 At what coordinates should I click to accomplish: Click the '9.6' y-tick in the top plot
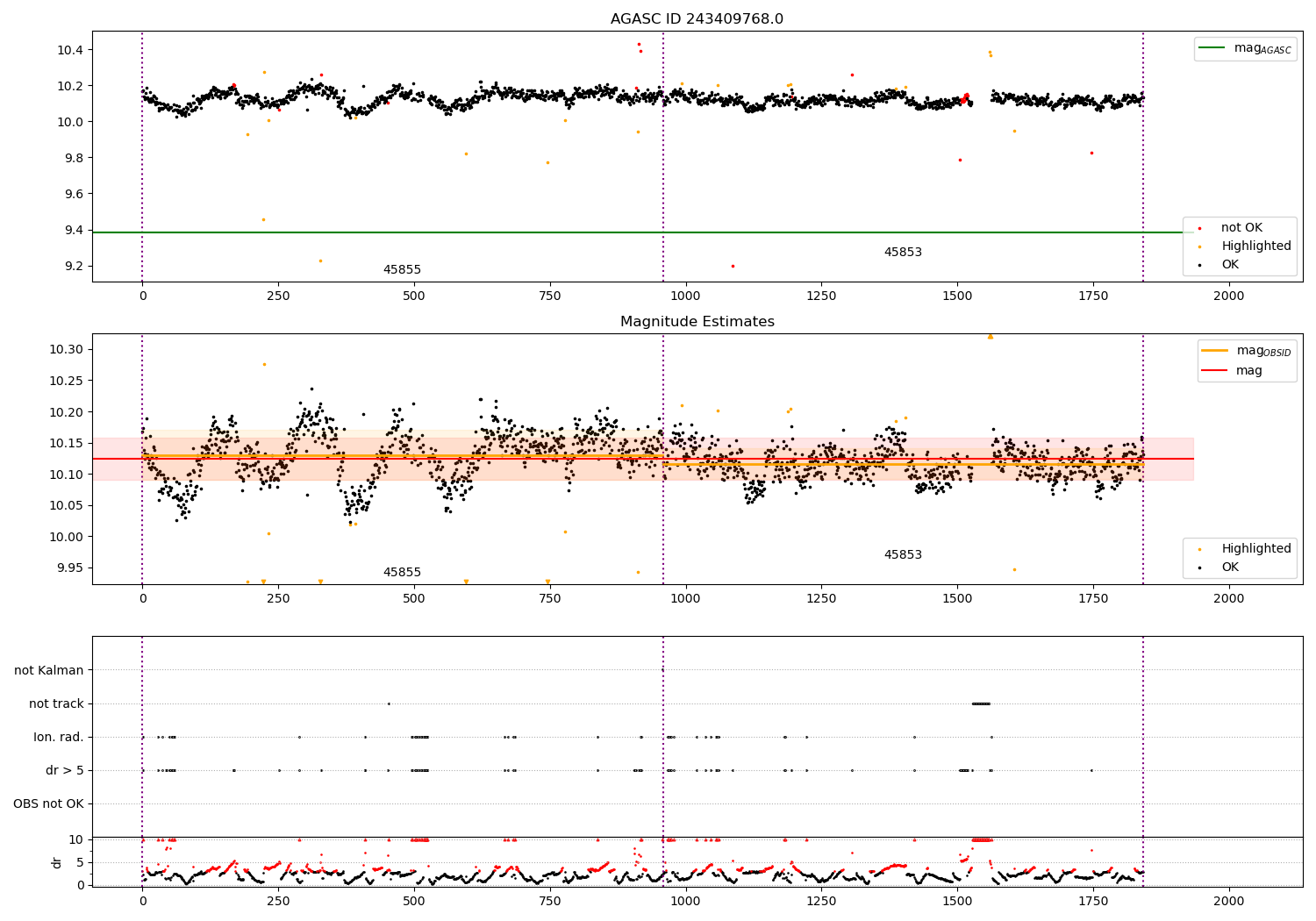pos(74,194)
